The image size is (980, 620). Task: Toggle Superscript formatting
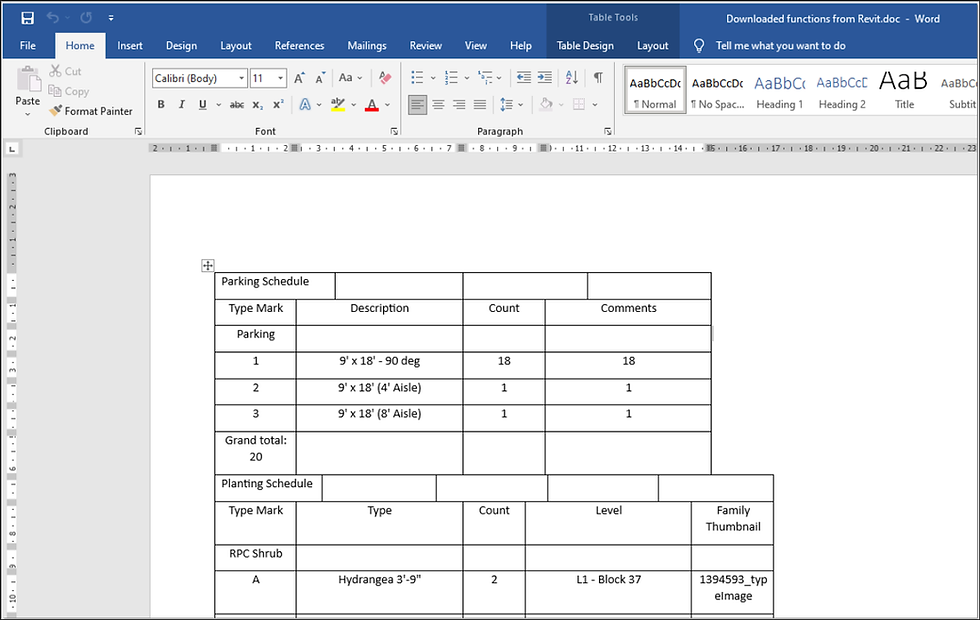pos(278,104)
